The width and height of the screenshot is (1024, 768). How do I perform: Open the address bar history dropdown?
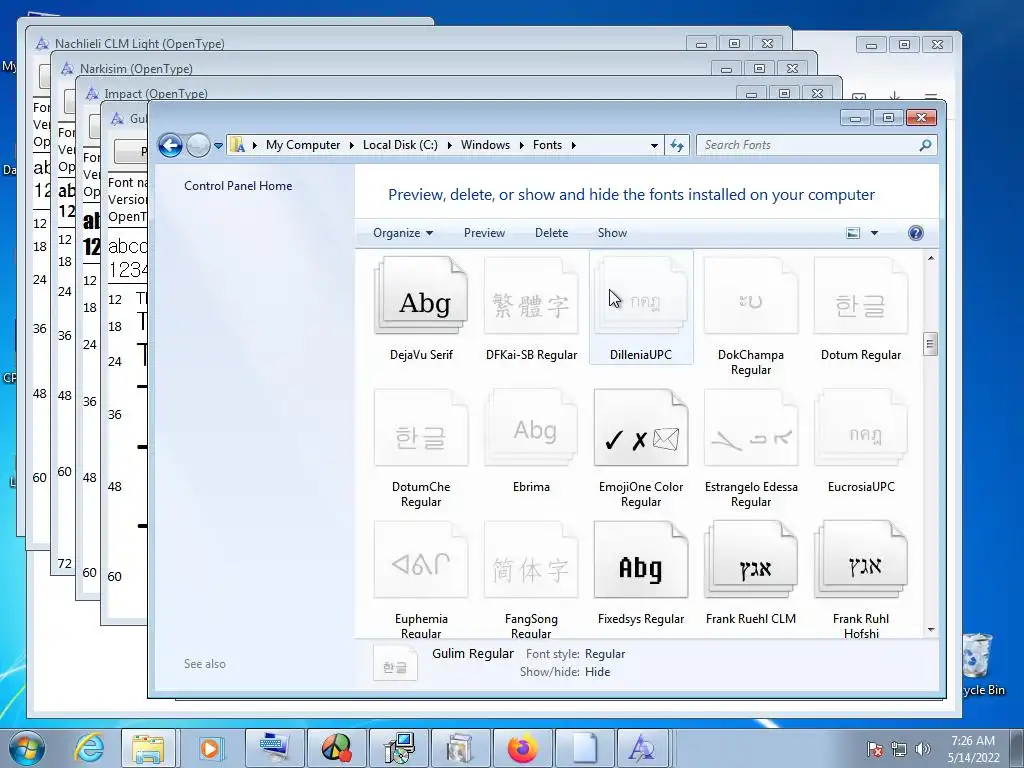click(654, 146)
